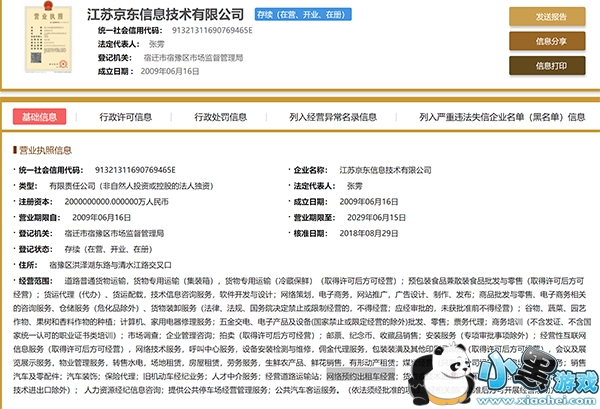The width and height of the screenshot is (600, 409).
Task: Click the 经营范围 label
Action: click(36, 281)
